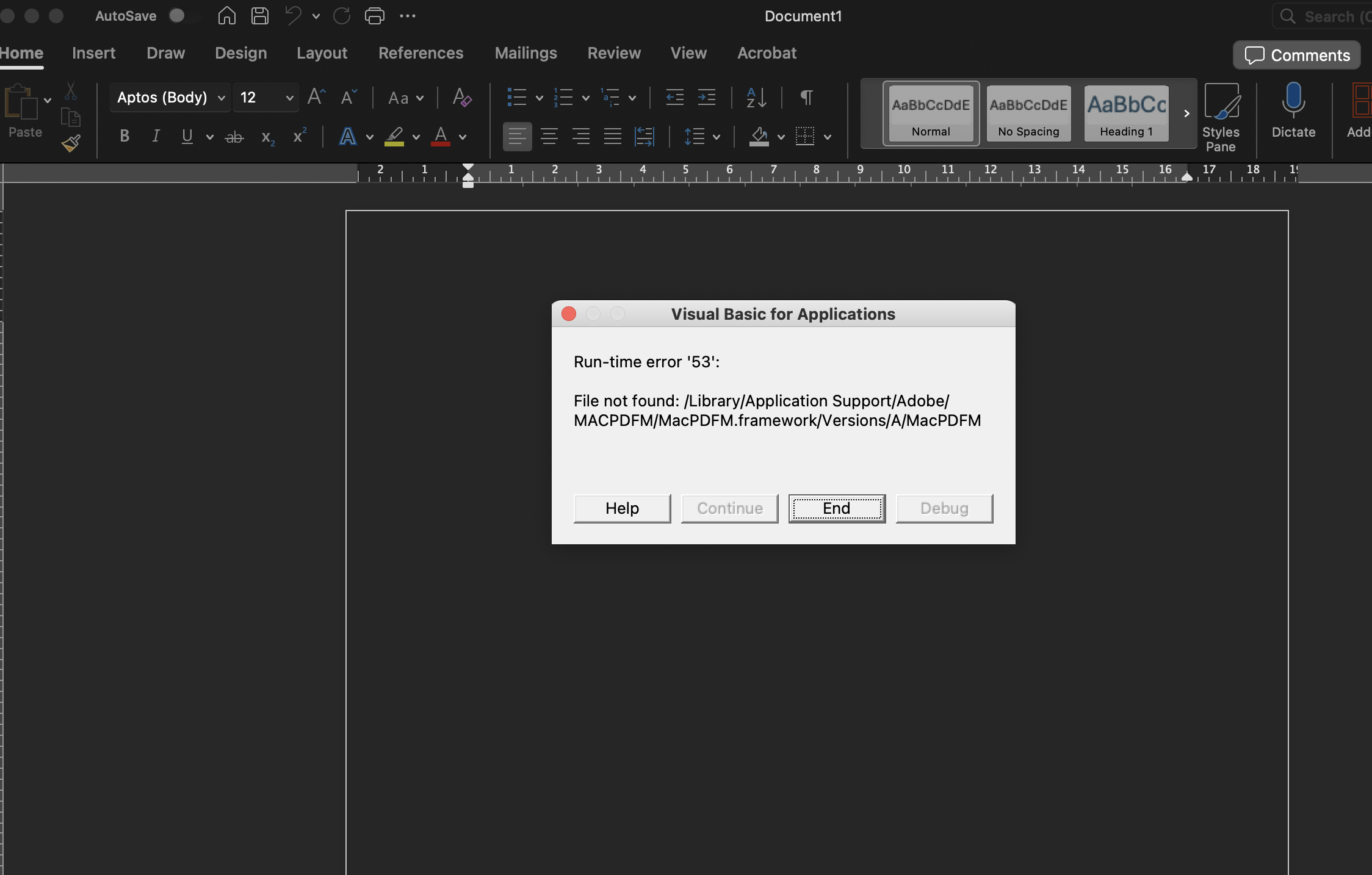The image size is (1372, 875).
Task: Toggle the AutoSave switch
Action: 182,16
